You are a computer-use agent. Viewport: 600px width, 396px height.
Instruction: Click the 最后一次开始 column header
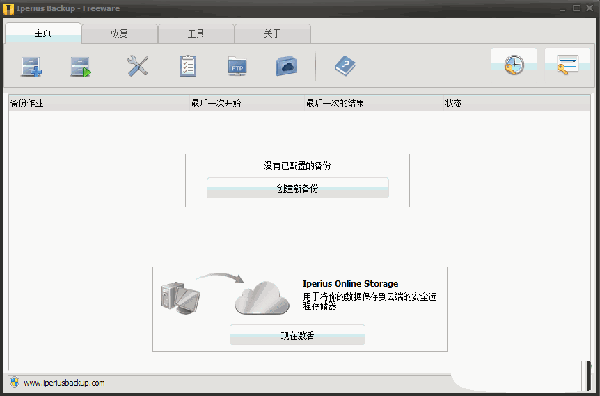pos(247,103)
